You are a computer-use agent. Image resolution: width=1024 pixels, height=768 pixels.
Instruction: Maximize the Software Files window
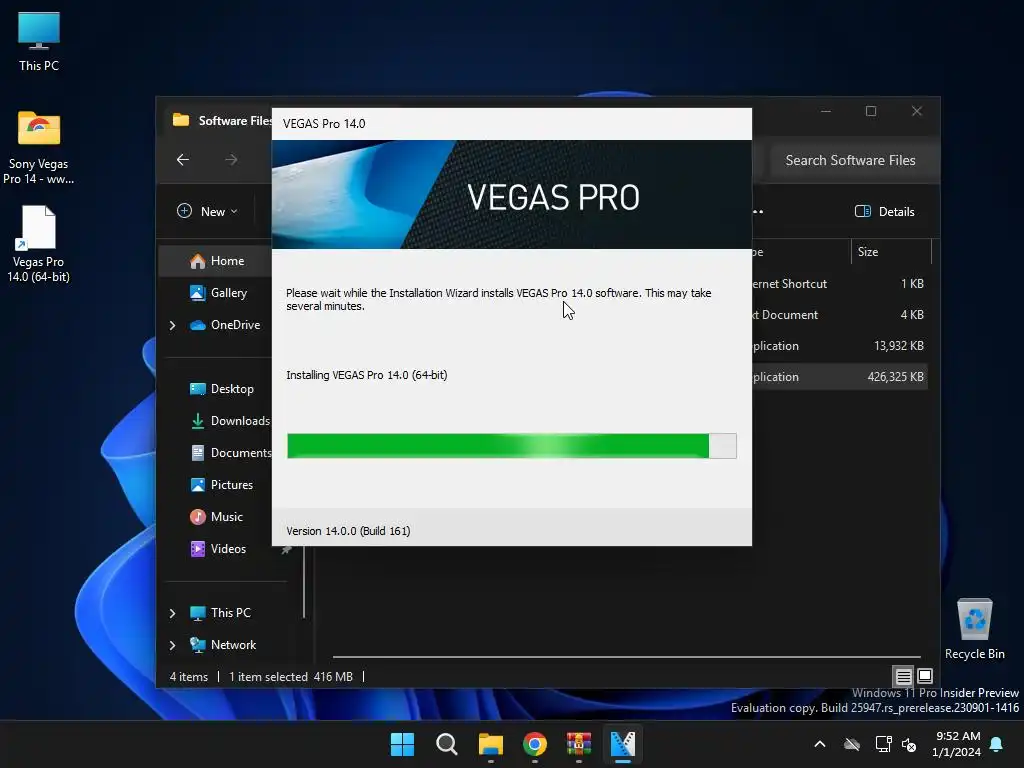871,112
